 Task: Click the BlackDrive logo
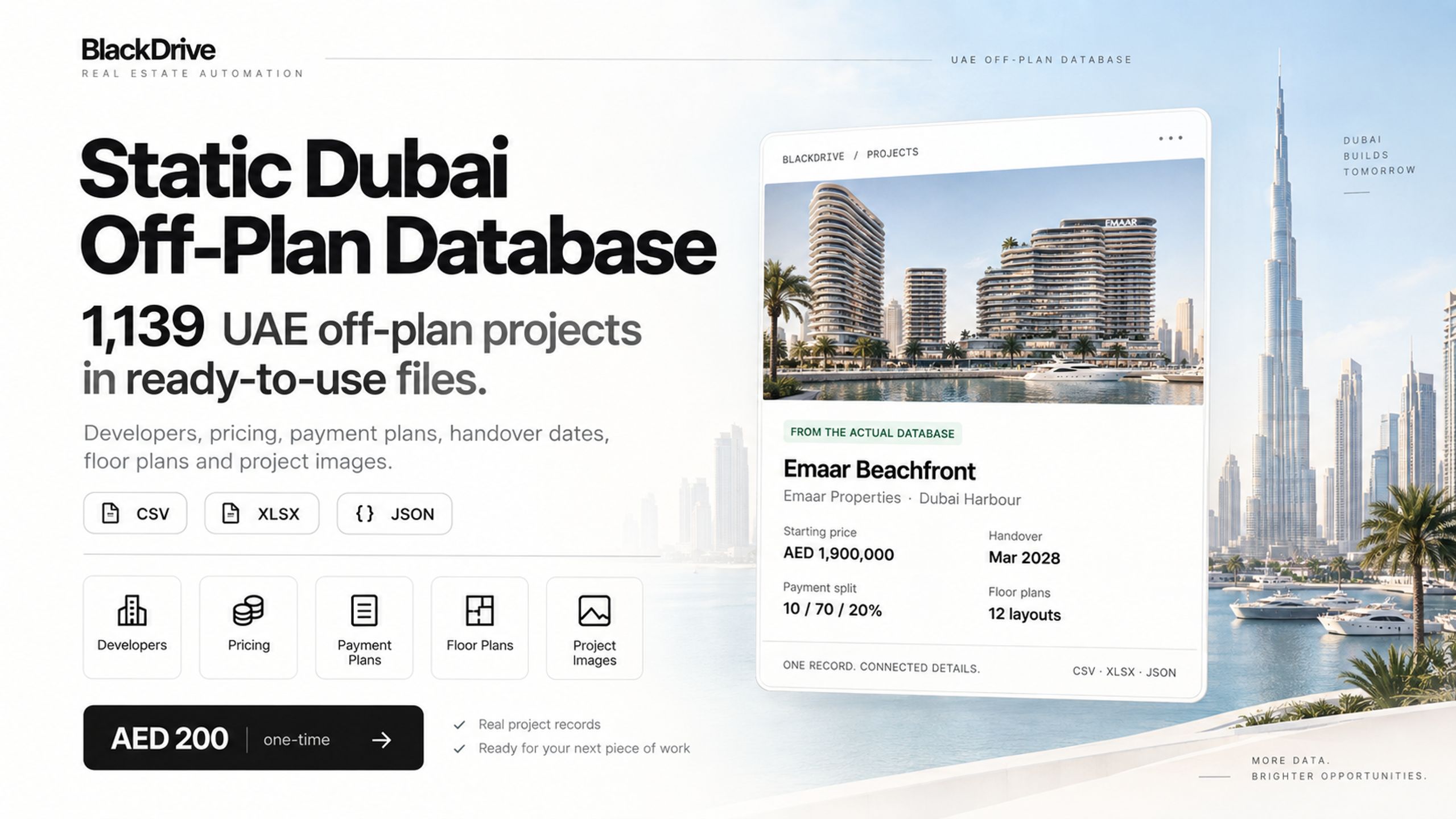pos(149,50)
